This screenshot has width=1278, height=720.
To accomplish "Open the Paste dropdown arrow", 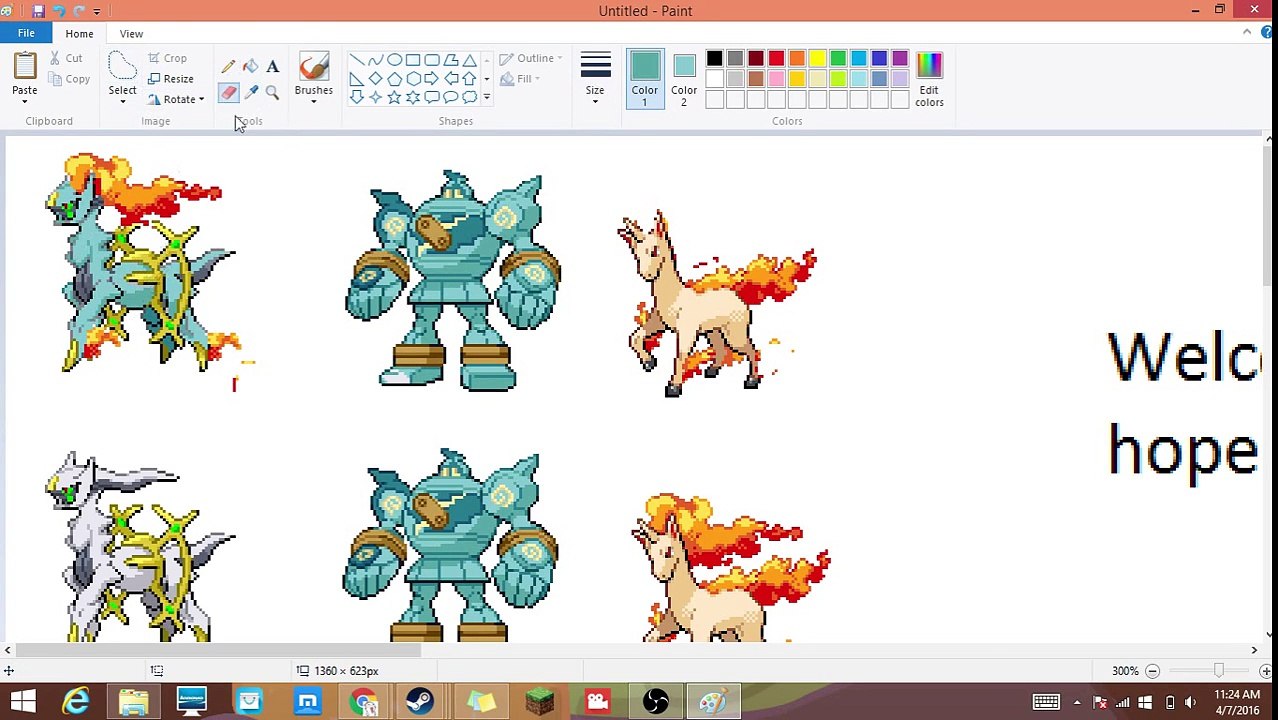I will tap(24, 101).
